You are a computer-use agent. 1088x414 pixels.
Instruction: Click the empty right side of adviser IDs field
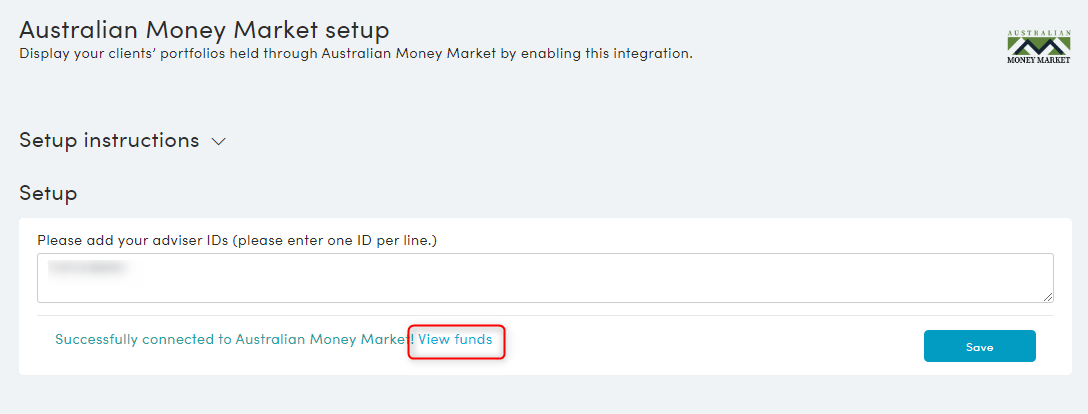coord(763,277)
